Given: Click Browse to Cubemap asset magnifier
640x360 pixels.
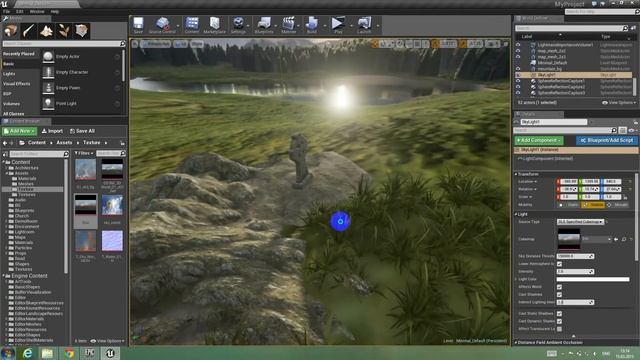Looking at the screenshot, I should click(x=624, y=239).
